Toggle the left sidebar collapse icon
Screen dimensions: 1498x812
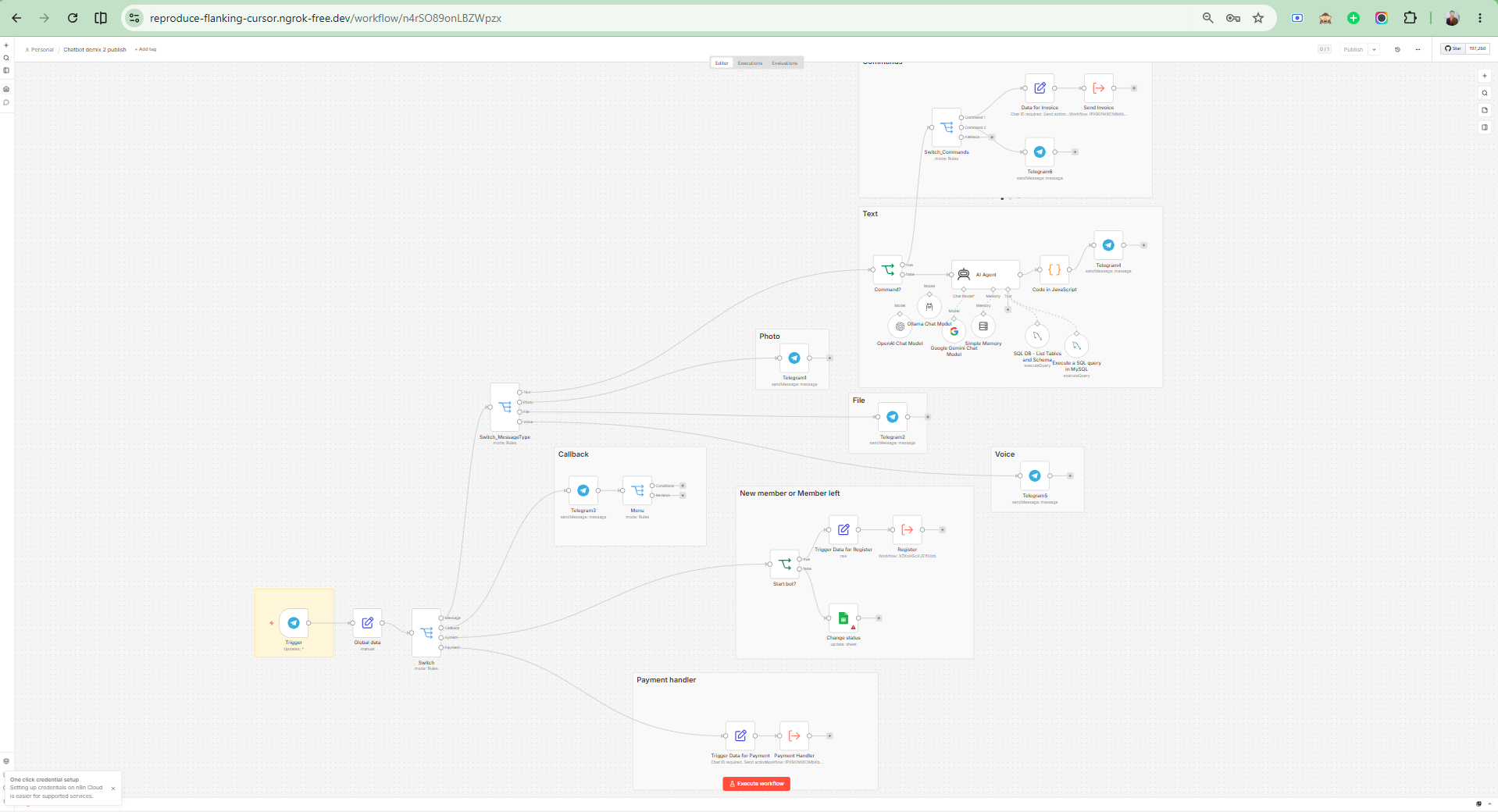(6, 70)
